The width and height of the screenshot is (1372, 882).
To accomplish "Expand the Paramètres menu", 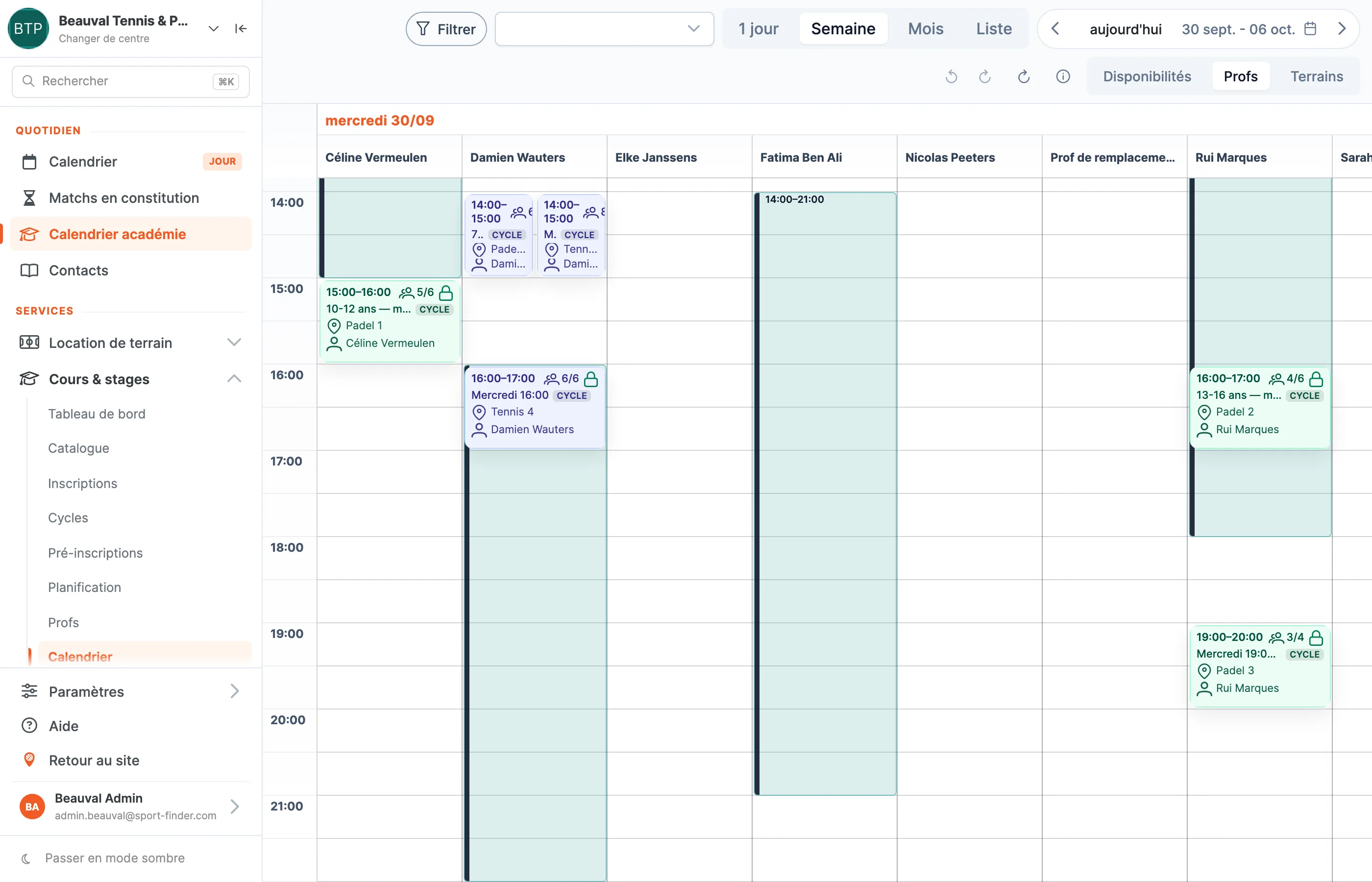I will pos(131,691).
